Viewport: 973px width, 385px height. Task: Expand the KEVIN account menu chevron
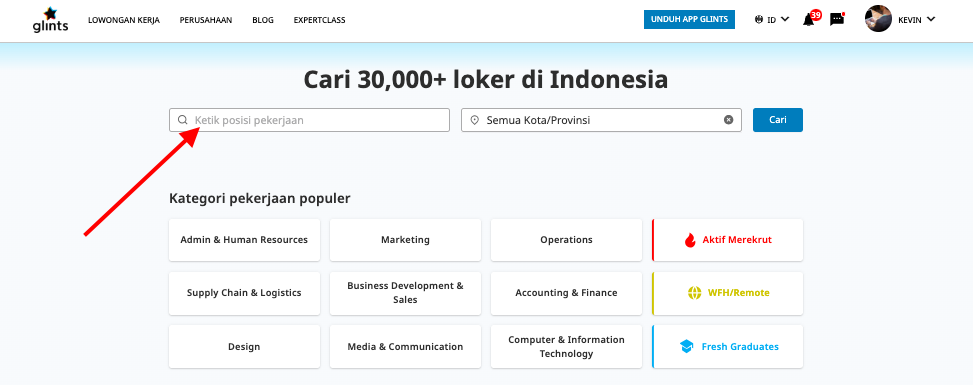tap(931, 19)
